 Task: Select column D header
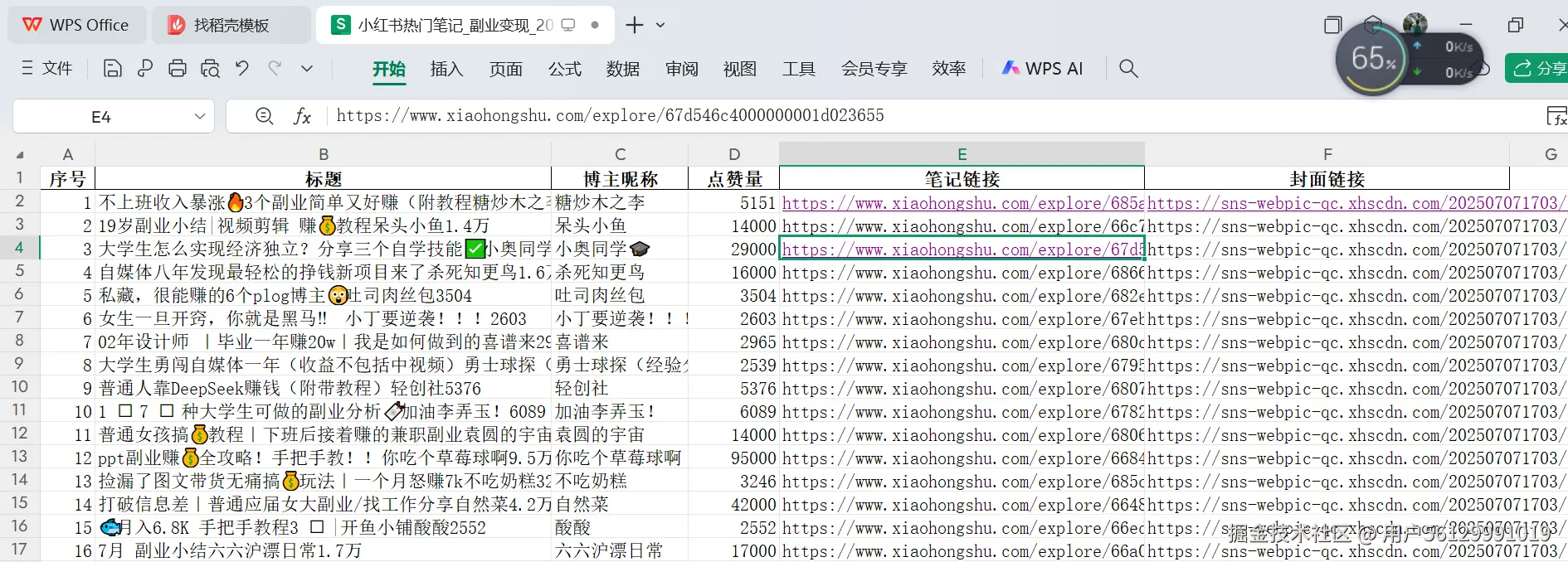pos(734,154)
